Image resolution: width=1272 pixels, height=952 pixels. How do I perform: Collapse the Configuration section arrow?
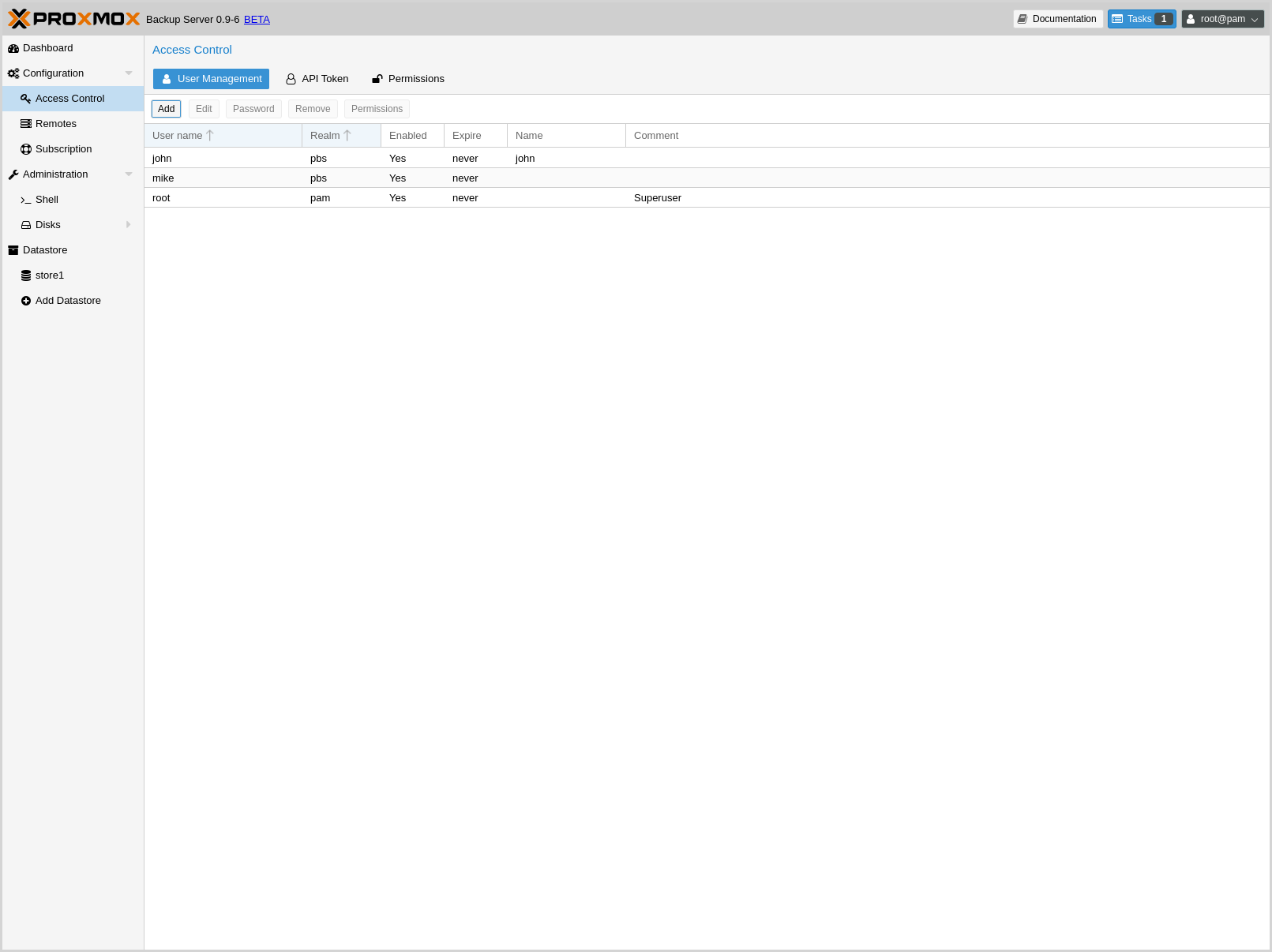(x=129, y=73)
